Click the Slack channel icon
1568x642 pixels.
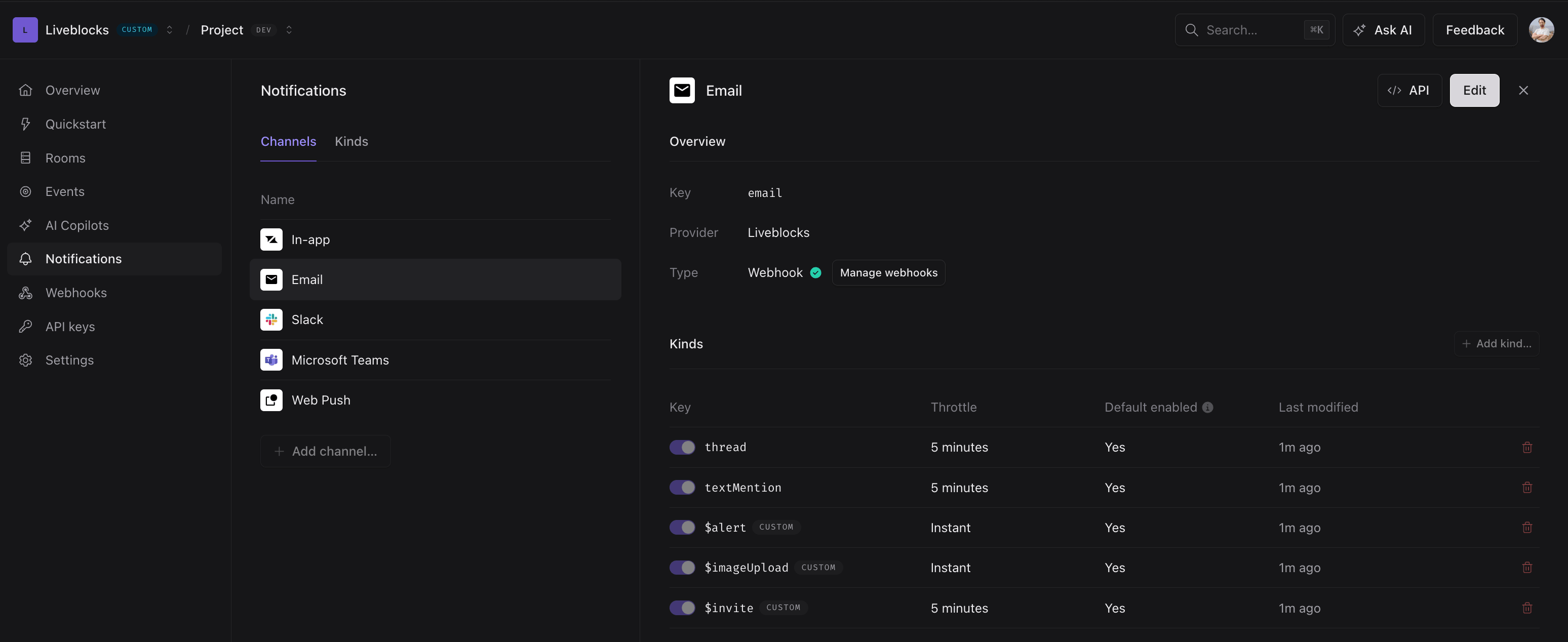click(271, 319)
